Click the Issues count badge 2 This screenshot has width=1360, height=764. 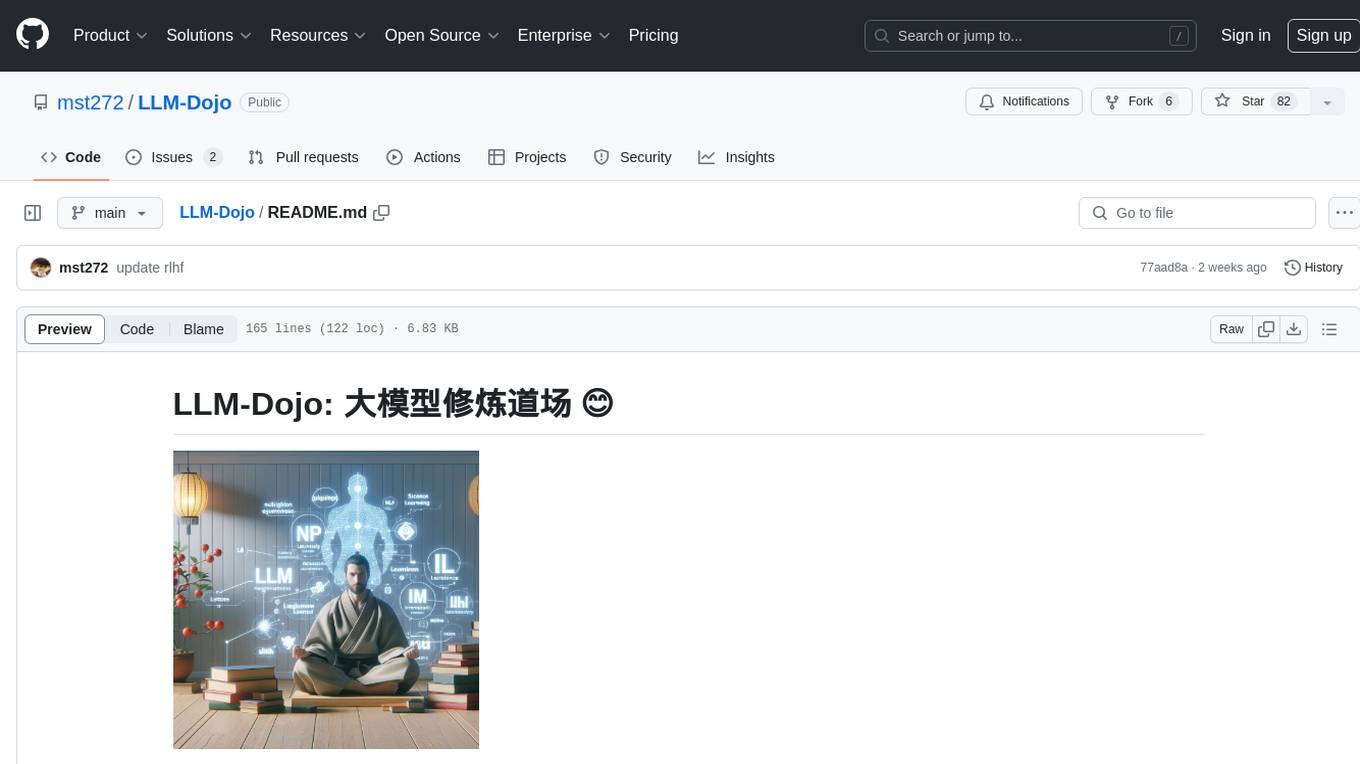pos(212,157)
